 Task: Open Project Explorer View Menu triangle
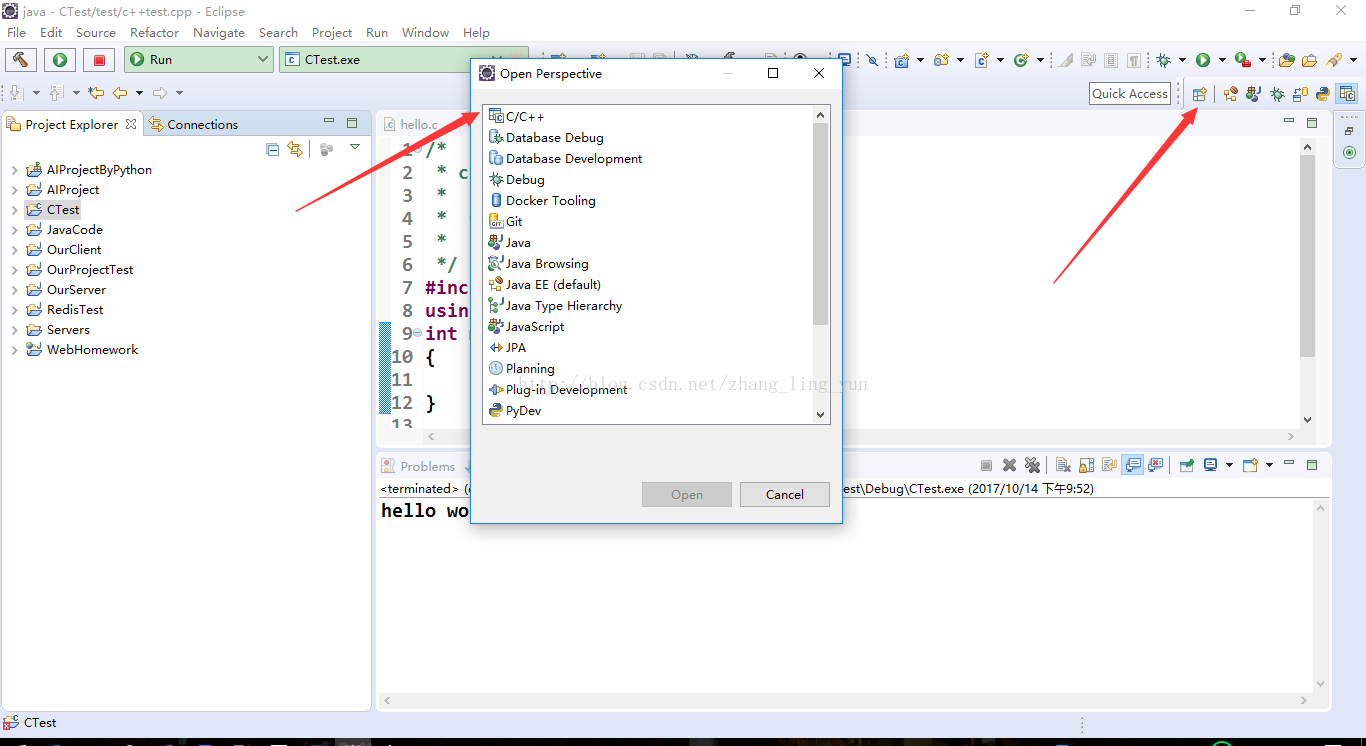point(355,148)
